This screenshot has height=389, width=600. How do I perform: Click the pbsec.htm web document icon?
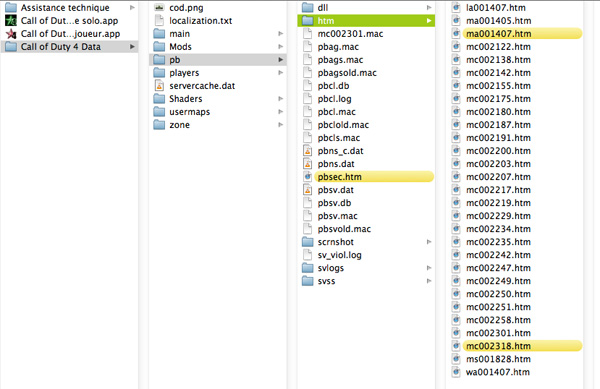(x=307, y=177)
